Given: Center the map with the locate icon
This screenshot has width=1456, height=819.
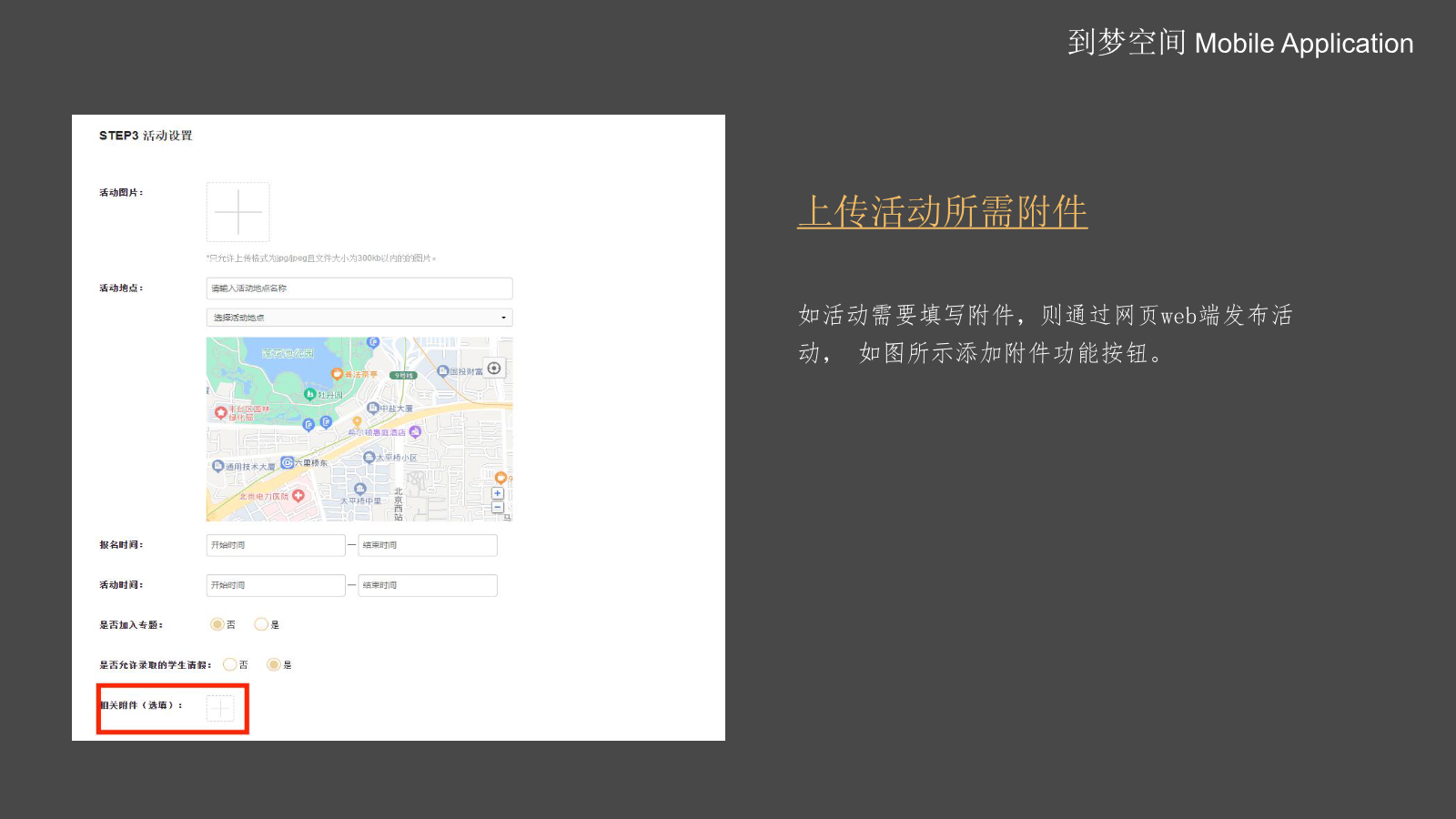Looking at the screenshot, I should [494, 369].
